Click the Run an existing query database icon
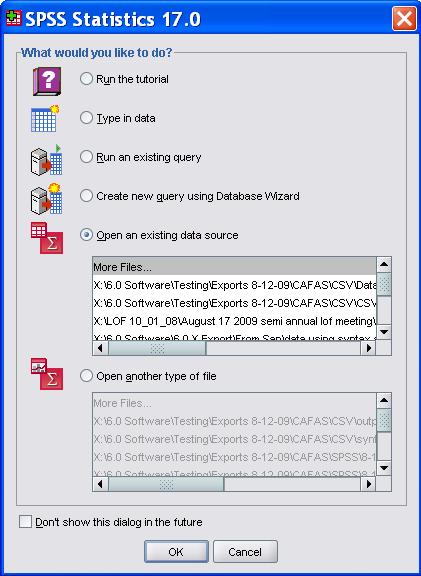 (46, 159)
